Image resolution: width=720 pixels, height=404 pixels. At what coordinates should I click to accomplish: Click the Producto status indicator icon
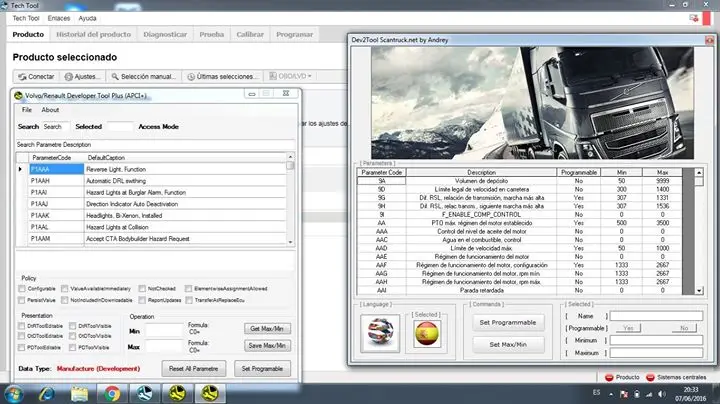pos(609,377)
